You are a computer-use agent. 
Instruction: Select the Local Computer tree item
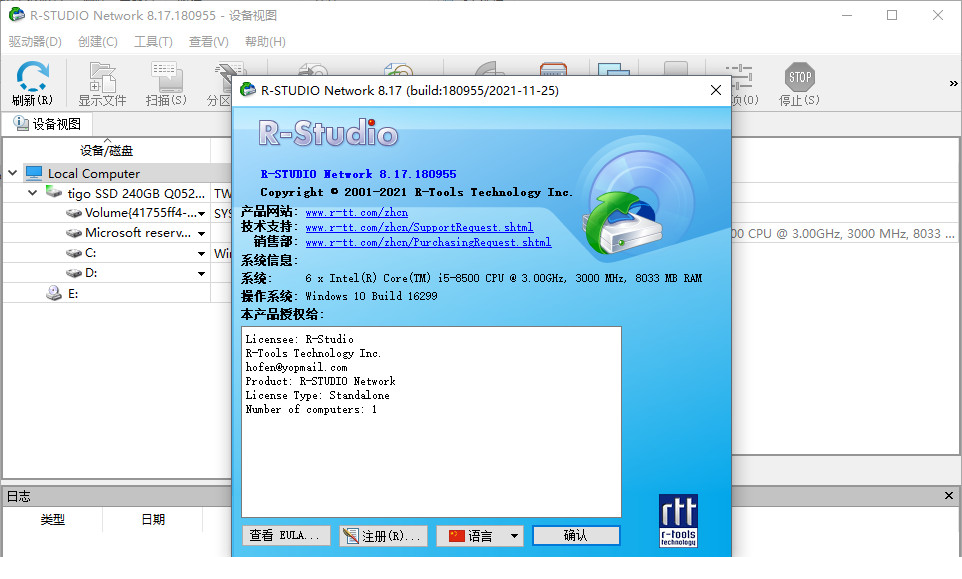pos(94,174)
